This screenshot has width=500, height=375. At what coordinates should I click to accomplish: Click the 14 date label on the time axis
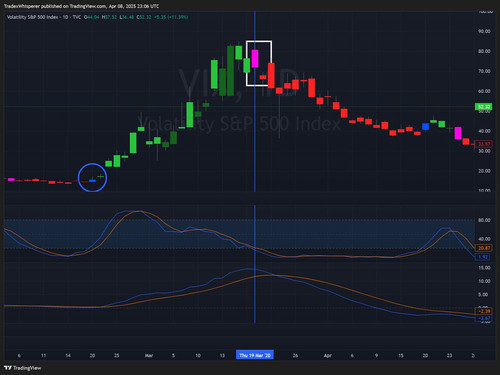tap(68, 355)
